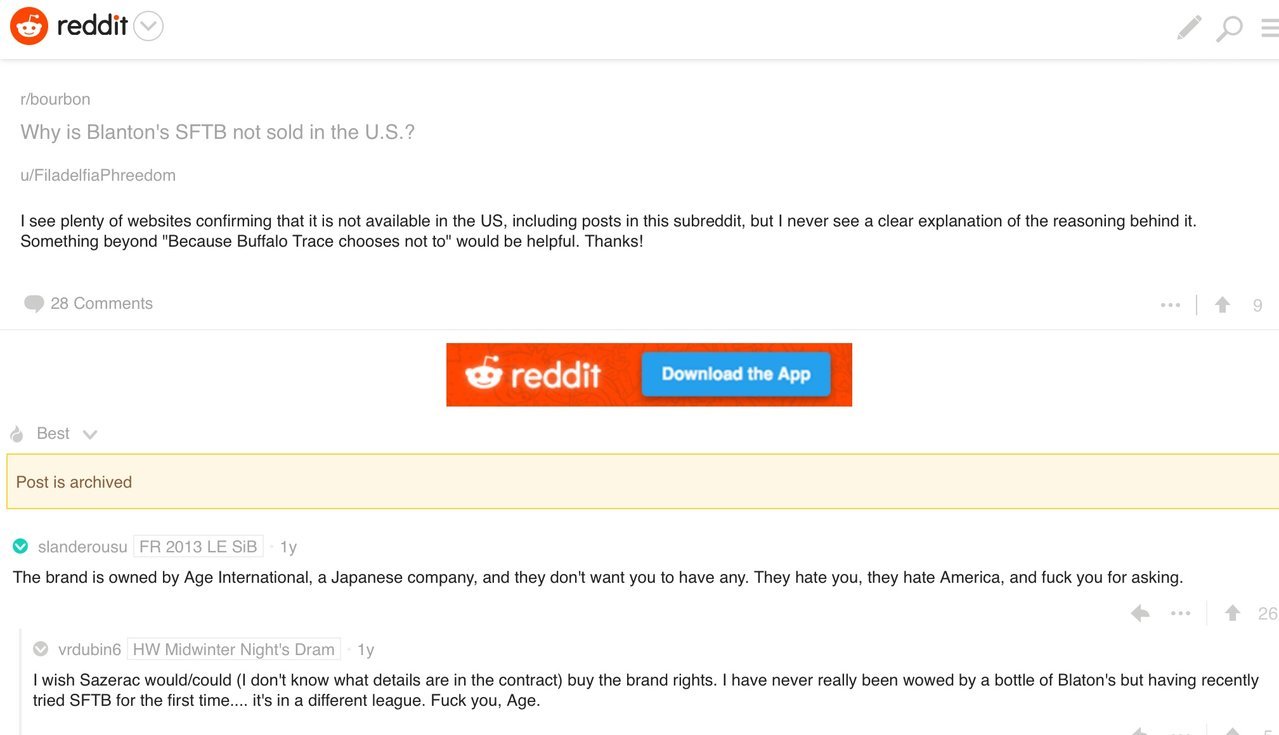
Task: Click the Reddit Snoo logo icon
Action: [x=29, y=26]
